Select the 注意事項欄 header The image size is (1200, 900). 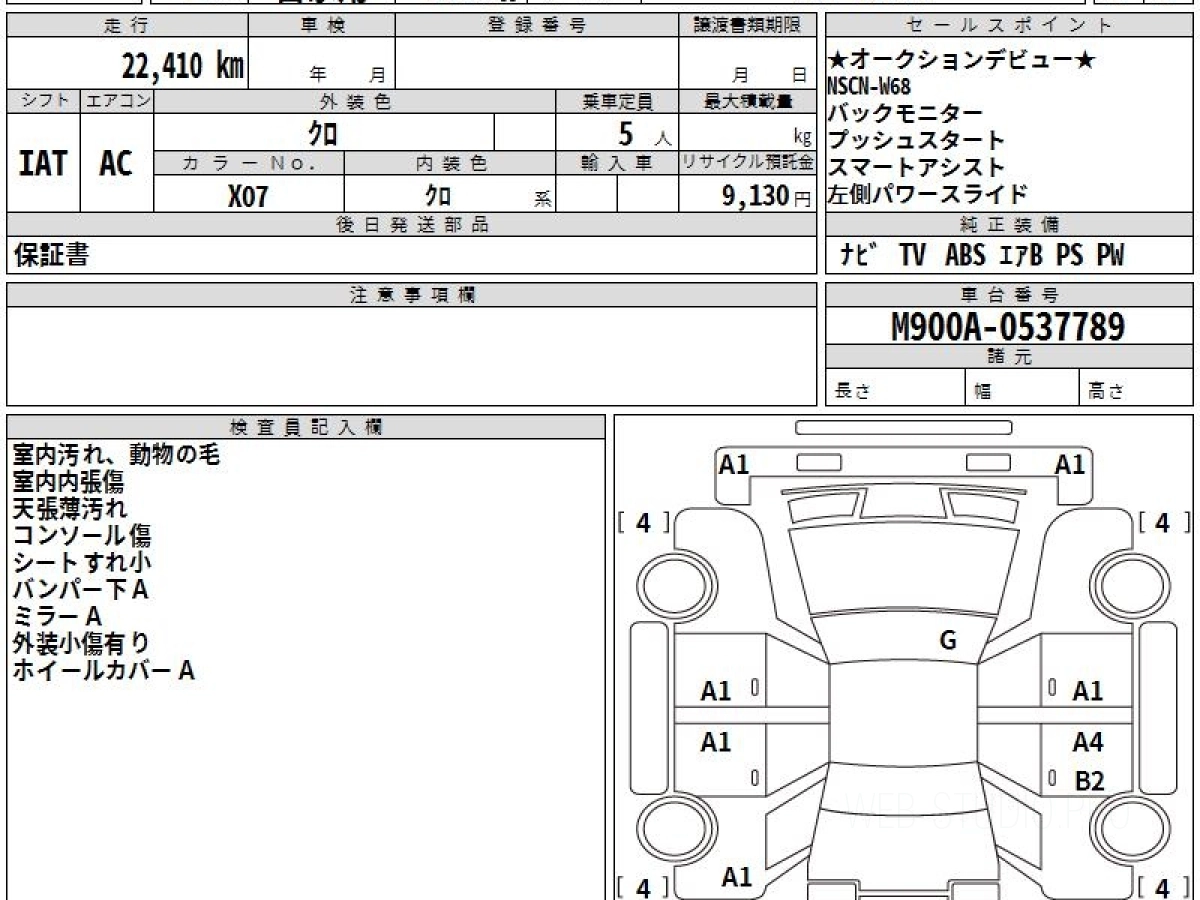tap(411, 295)
